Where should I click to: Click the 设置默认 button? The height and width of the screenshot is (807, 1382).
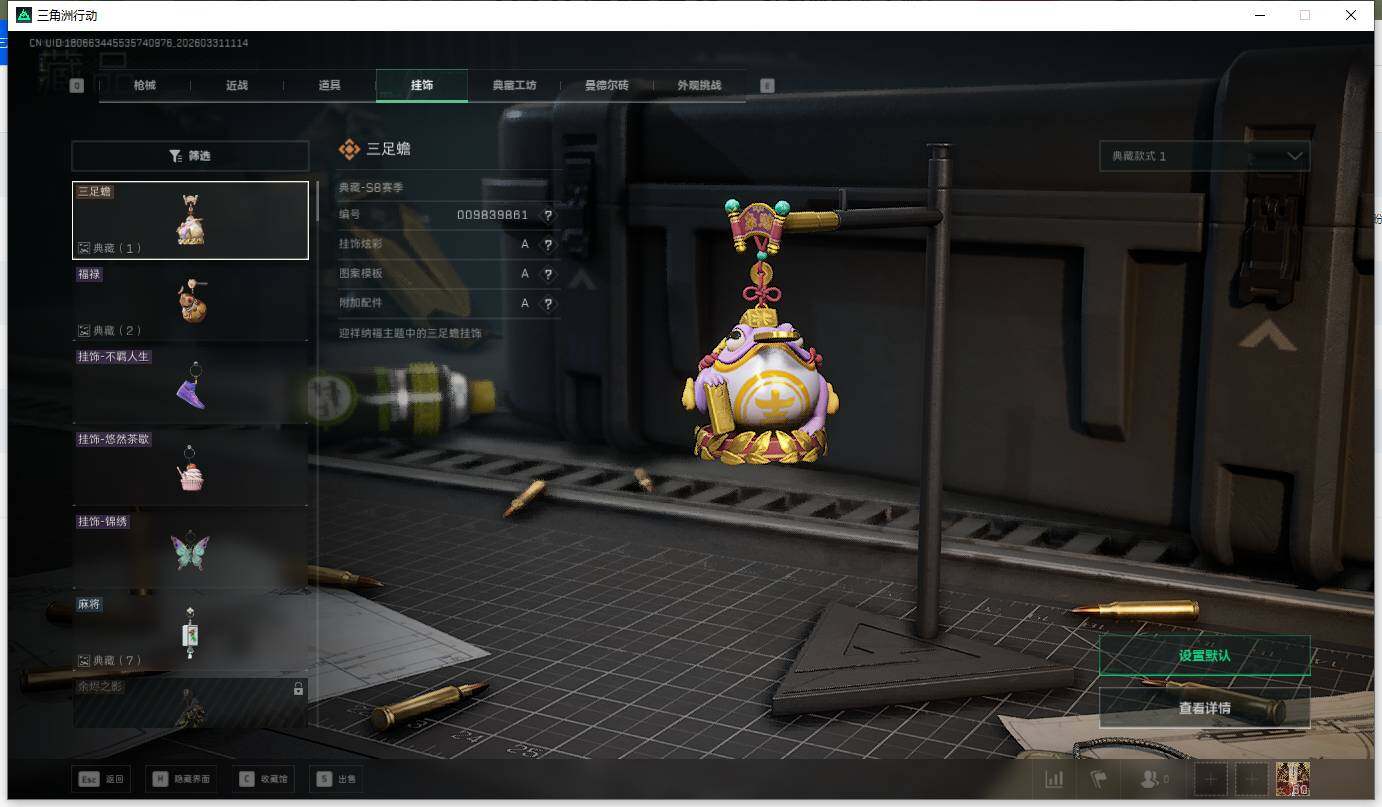(1204, 656)
